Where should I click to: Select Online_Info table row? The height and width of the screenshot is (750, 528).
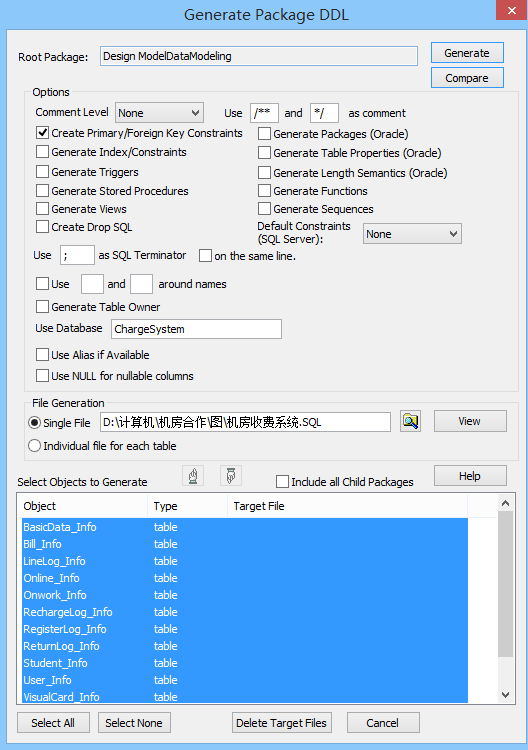245,578
